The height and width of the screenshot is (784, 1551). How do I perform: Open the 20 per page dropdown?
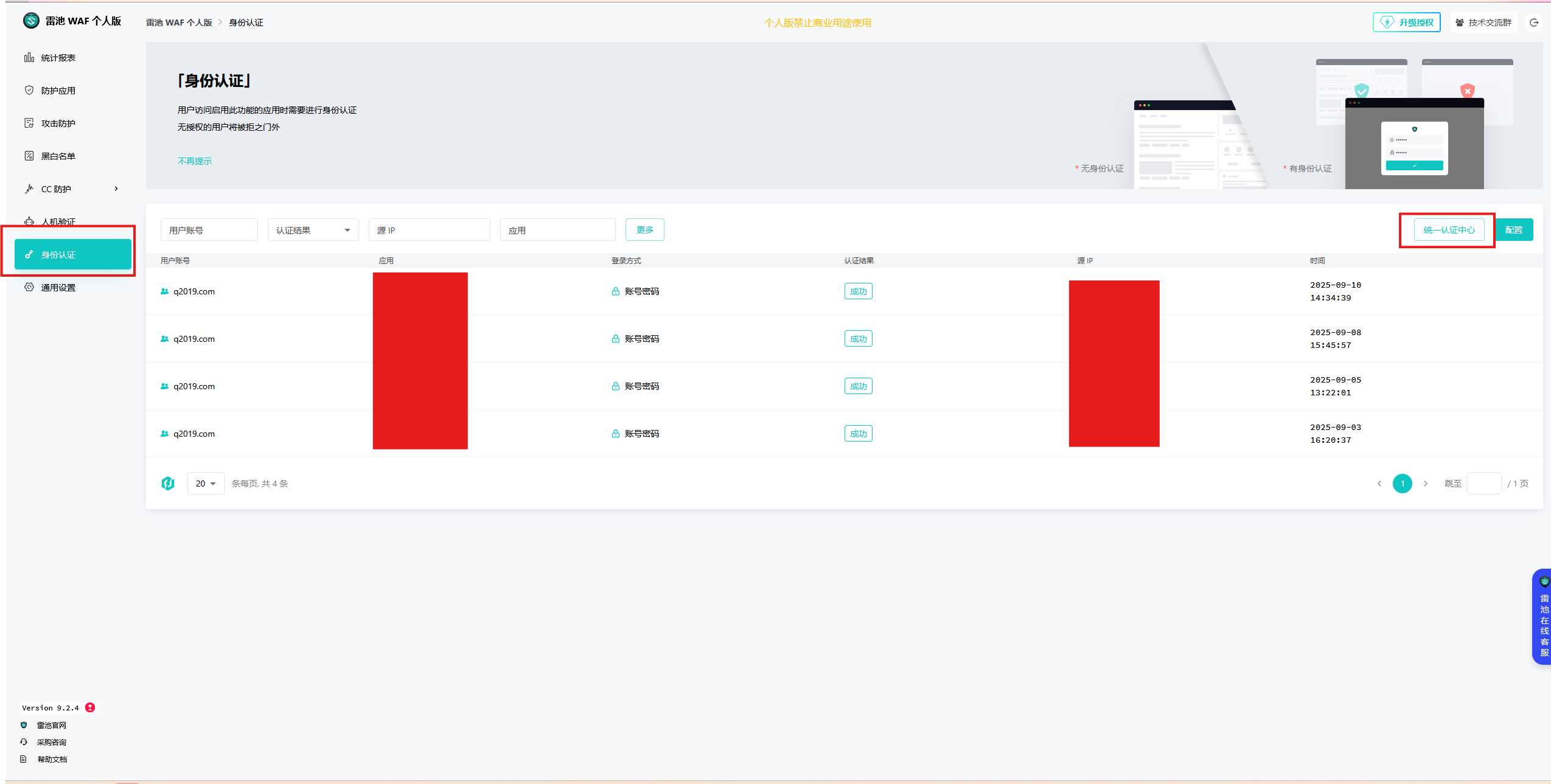(206, 484)
